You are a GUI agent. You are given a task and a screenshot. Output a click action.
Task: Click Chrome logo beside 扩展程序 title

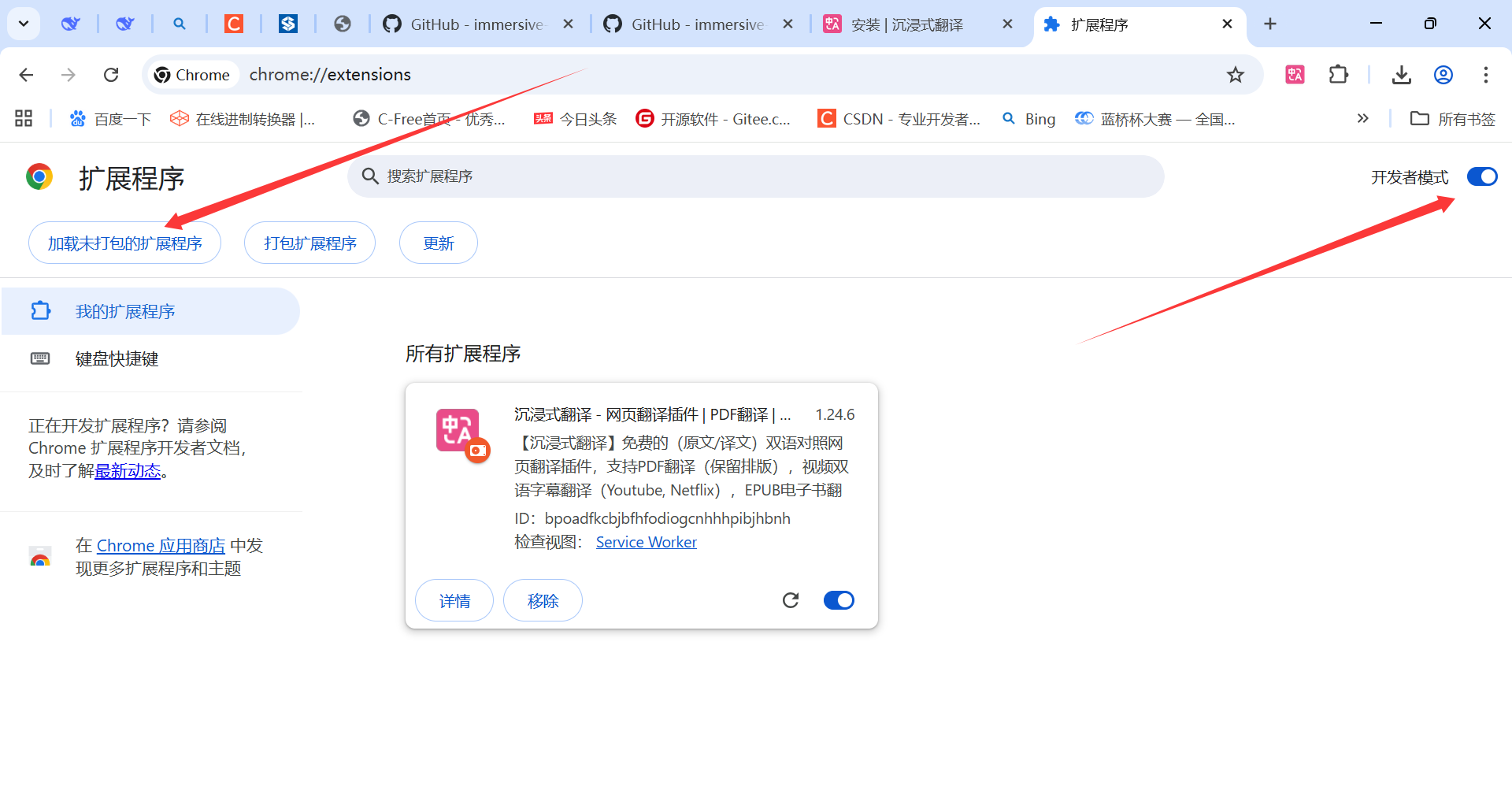(x=39, y=176)
